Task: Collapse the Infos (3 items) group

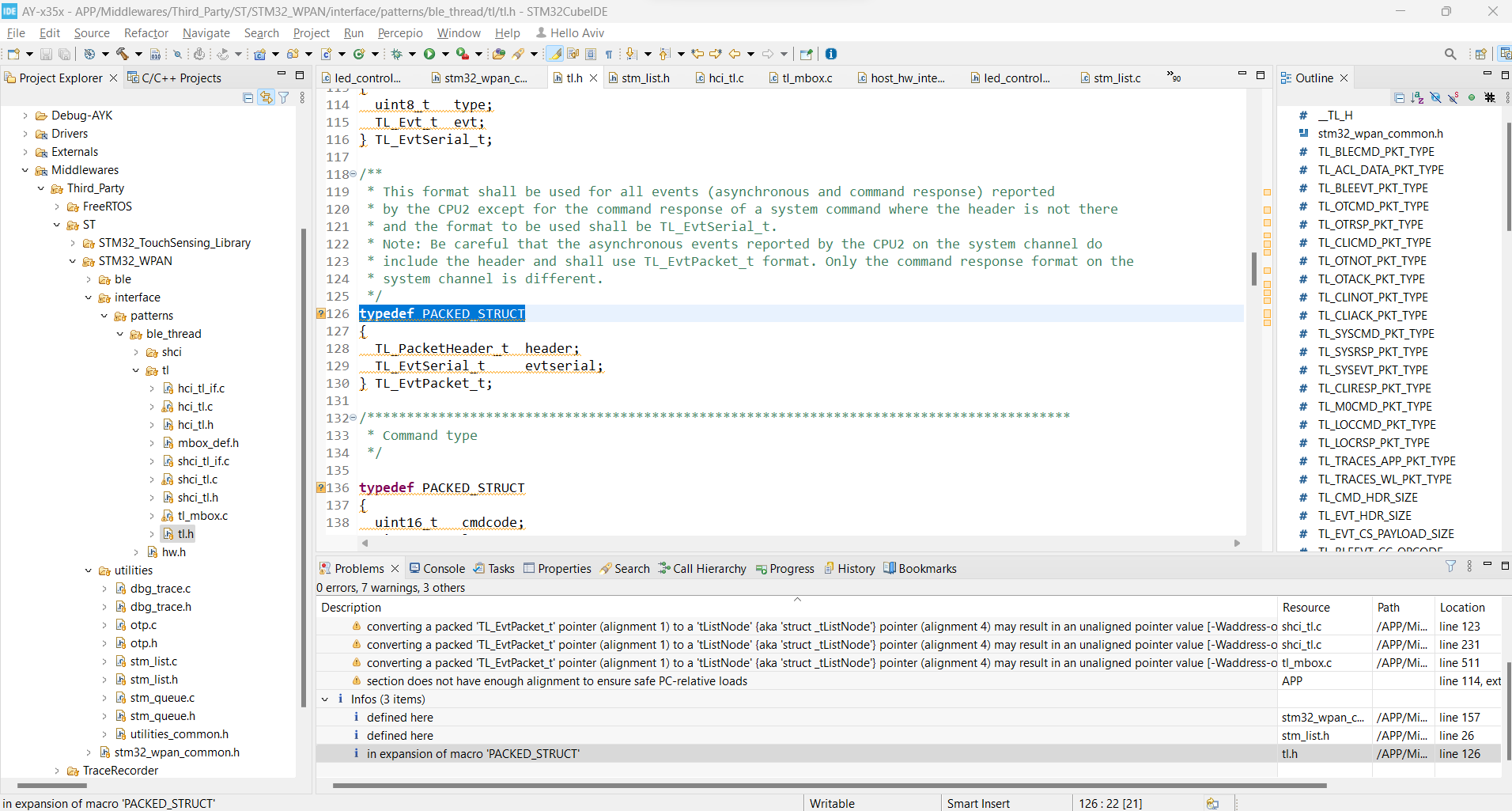Action: (x=325, y=699)
